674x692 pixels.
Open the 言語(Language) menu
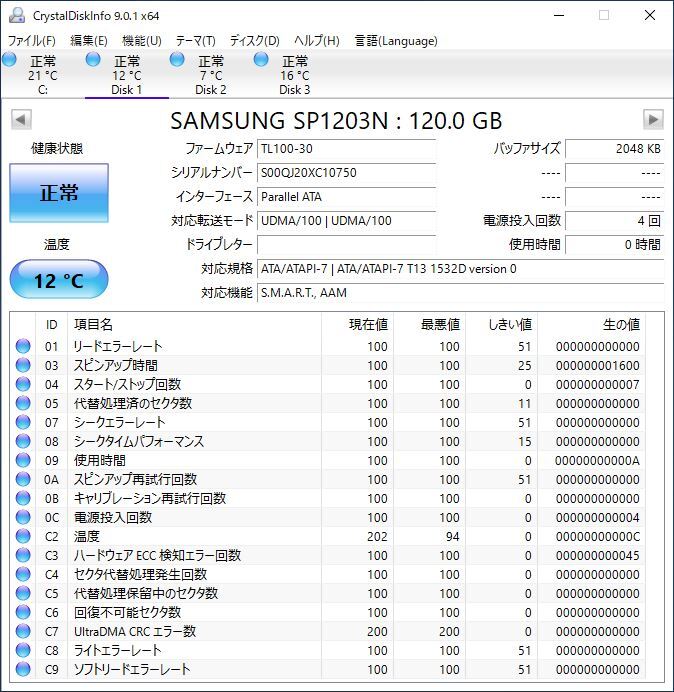coord(396,41)
